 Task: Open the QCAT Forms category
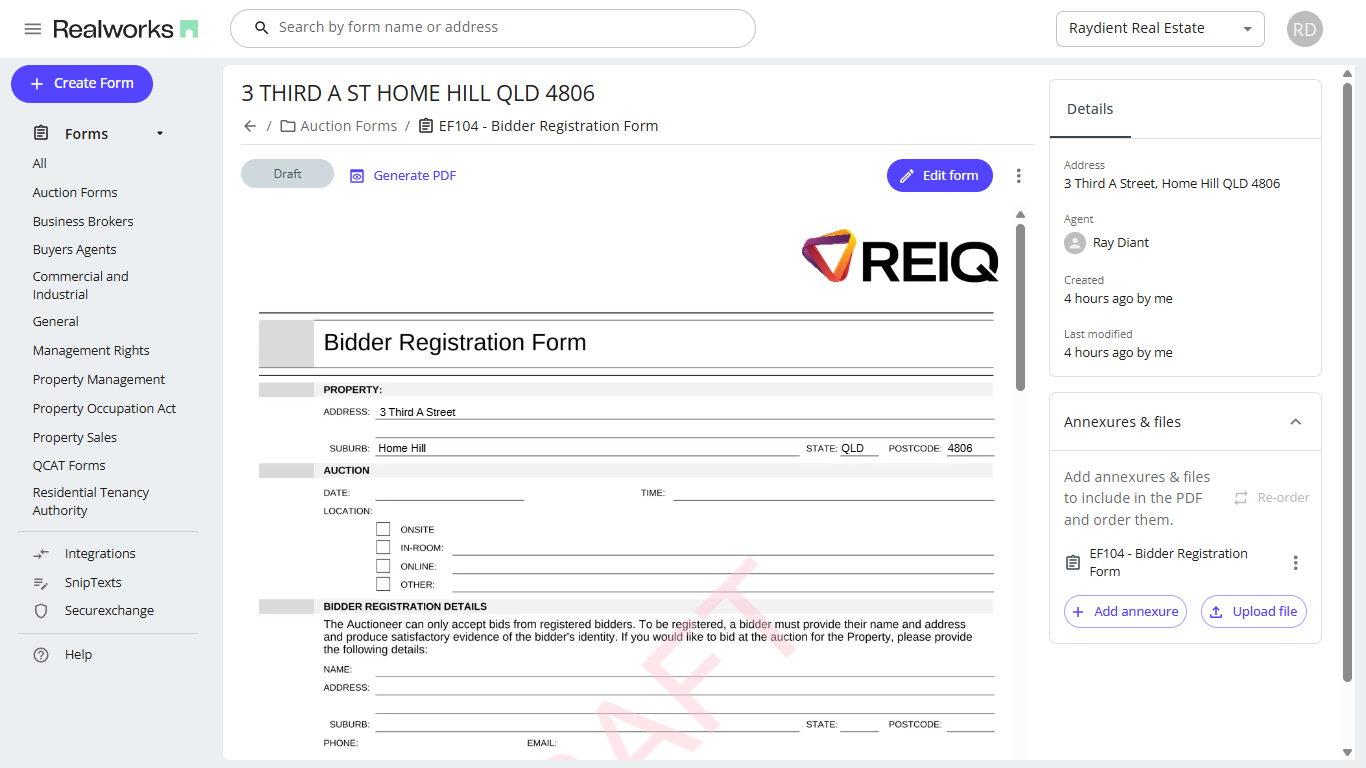coord(69,466)
